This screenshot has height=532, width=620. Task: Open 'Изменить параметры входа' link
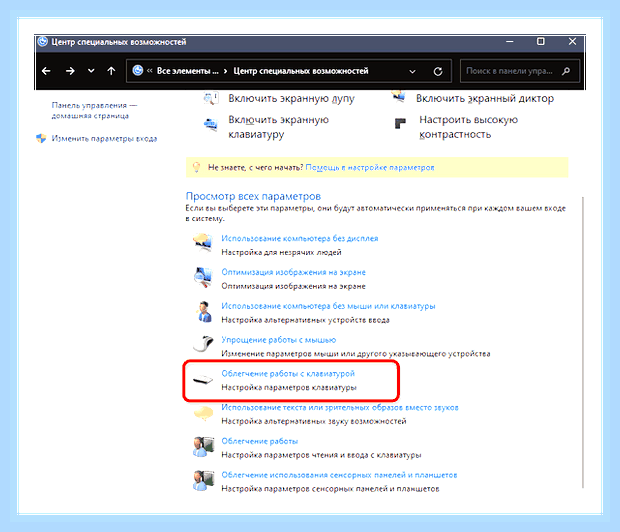(x=104, y=139)
